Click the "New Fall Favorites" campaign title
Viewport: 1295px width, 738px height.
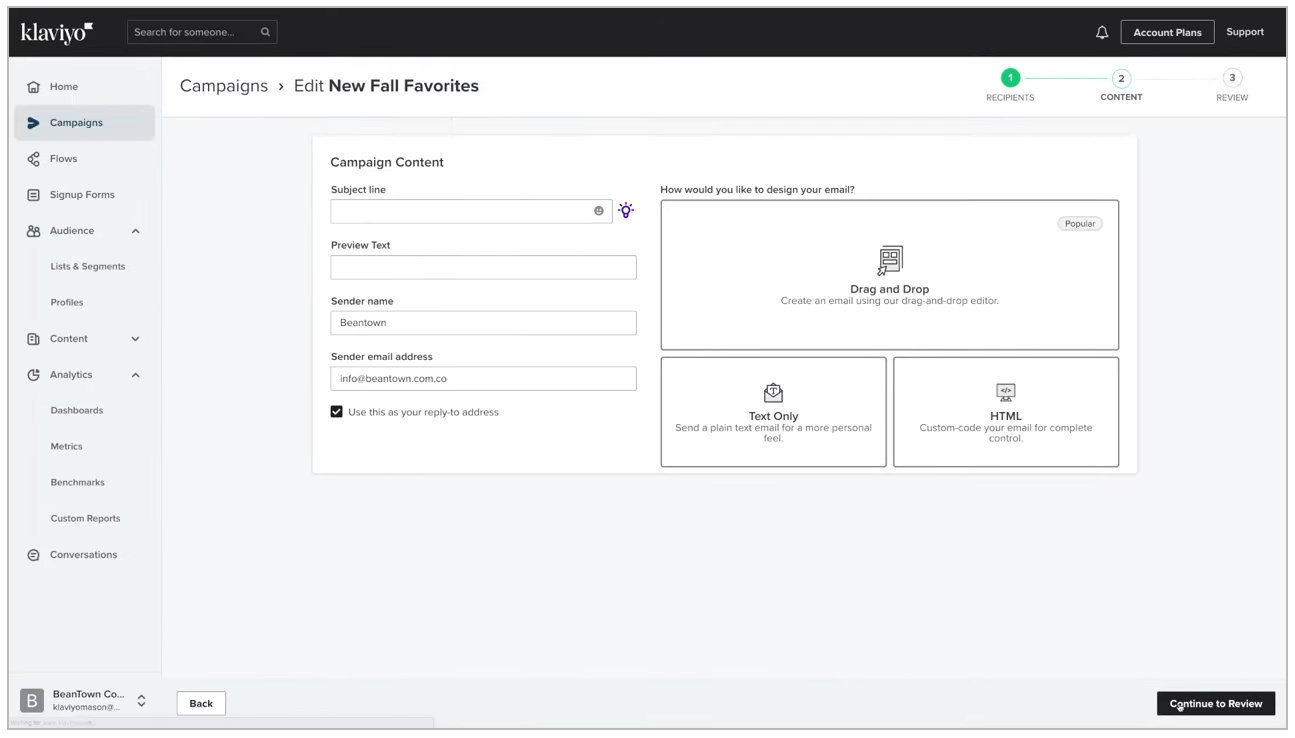(x=404, y=86)
